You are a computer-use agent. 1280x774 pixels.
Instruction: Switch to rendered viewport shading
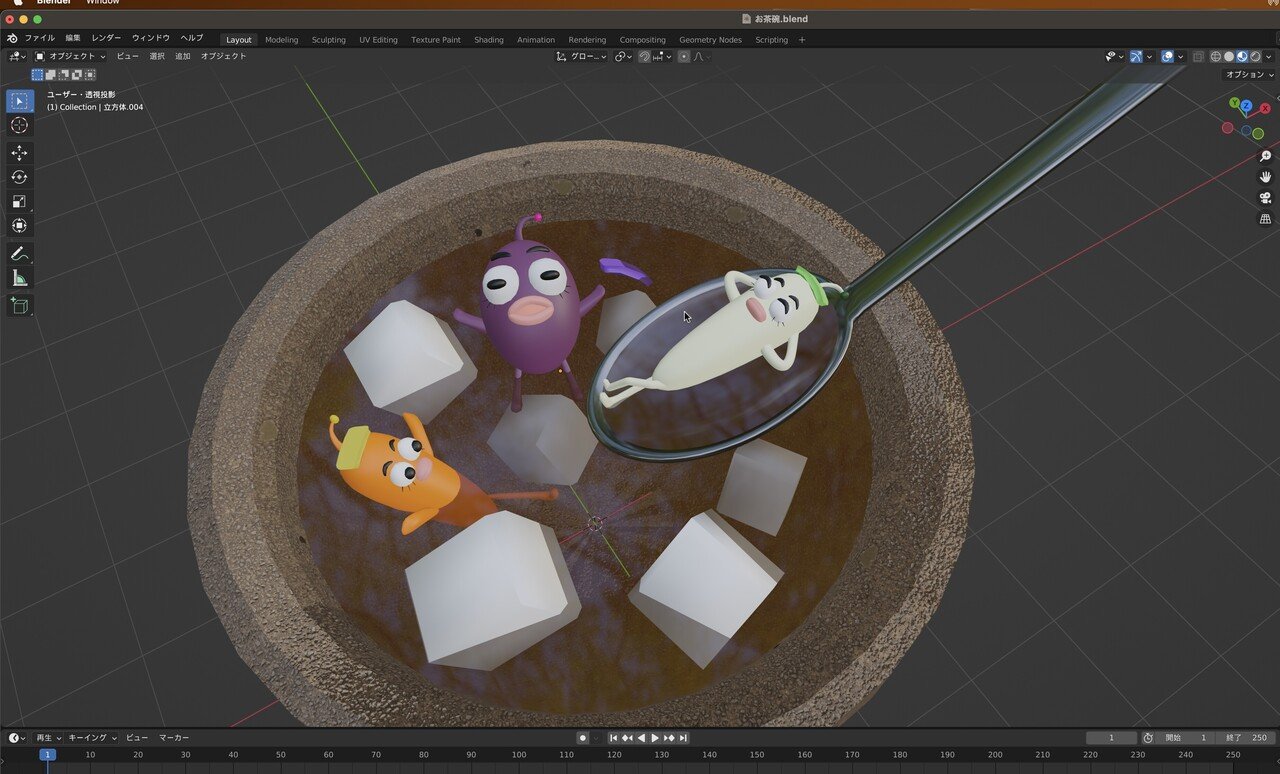click(x=1255, y=56)
